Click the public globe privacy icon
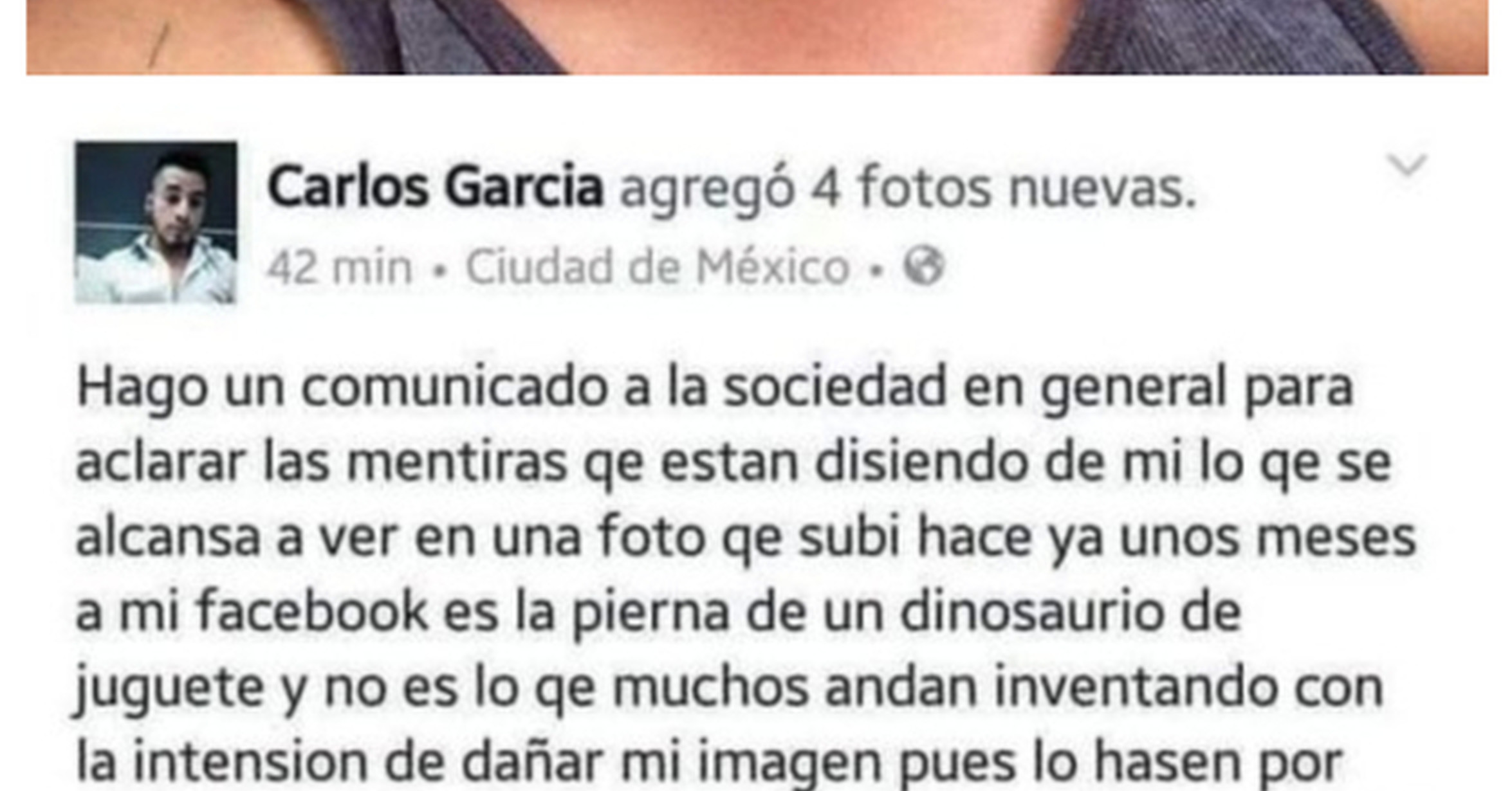1512x791 pixels. (924, 266)
